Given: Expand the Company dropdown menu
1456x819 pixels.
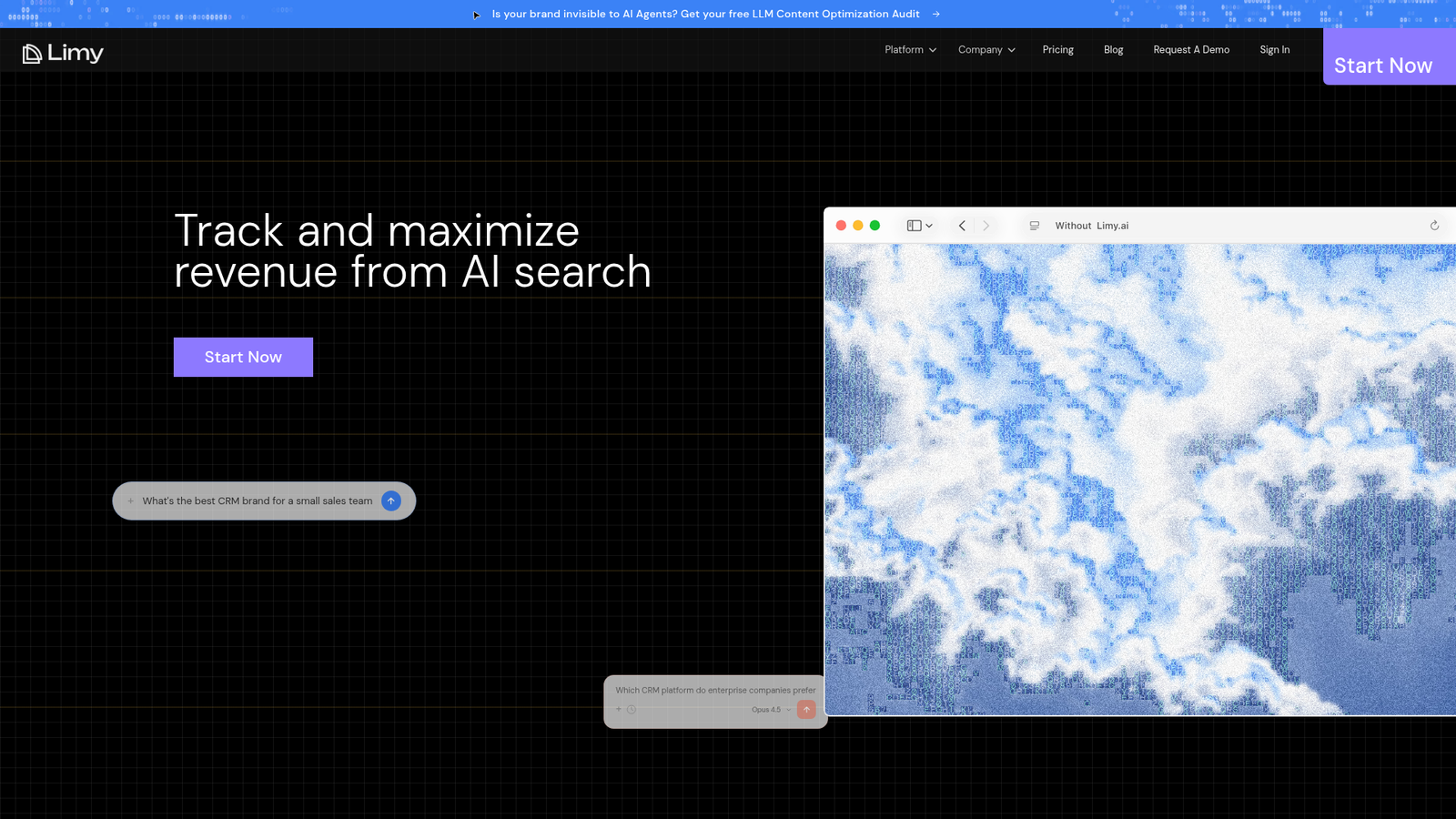Looking at the screenshot, I should (x=986, y=50).
